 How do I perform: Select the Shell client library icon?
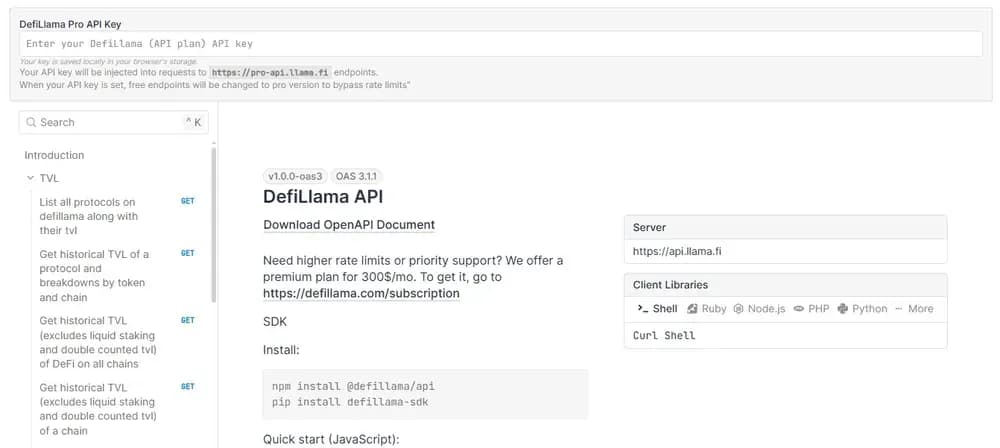(642, 309)
